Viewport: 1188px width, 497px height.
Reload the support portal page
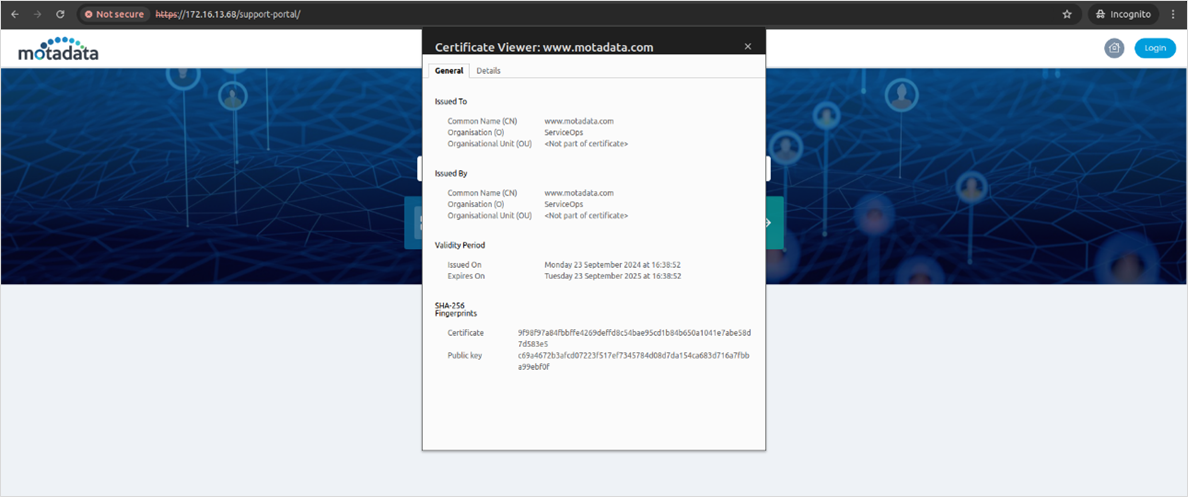pos(60,15)
